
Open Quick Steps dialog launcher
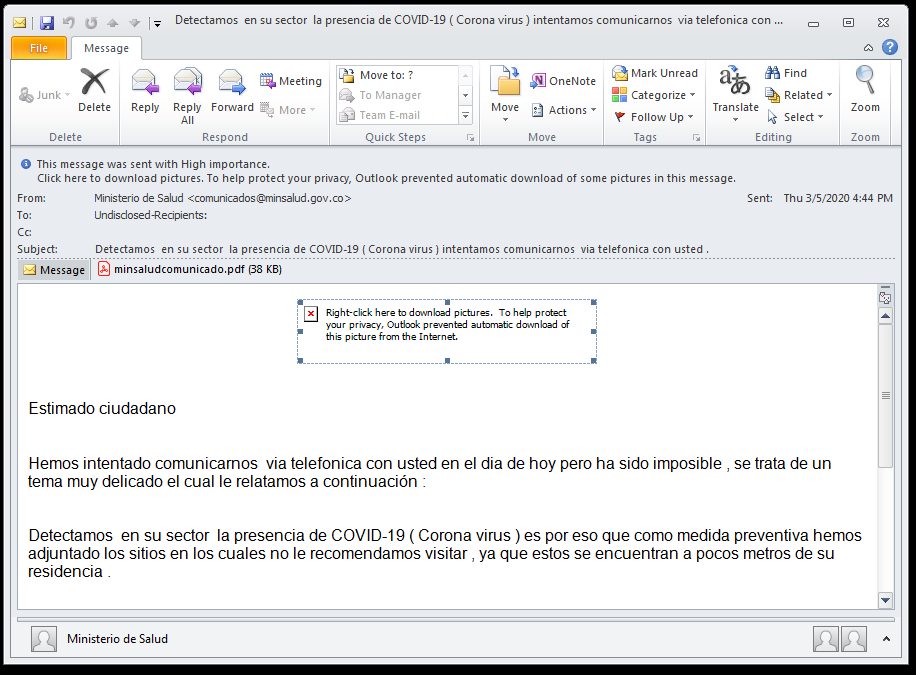470,138
